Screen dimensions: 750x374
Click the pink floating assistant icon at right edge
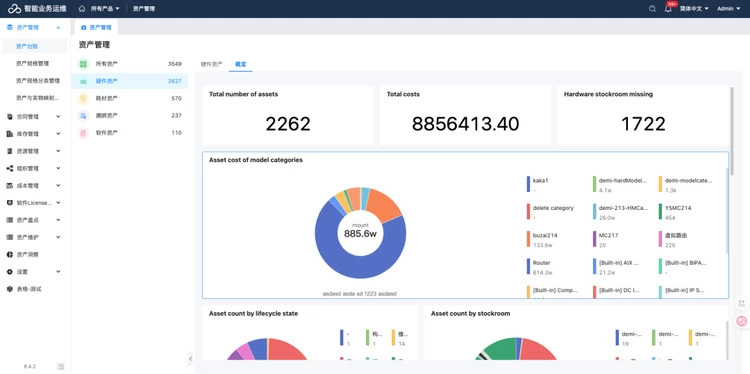coord(742,322)
